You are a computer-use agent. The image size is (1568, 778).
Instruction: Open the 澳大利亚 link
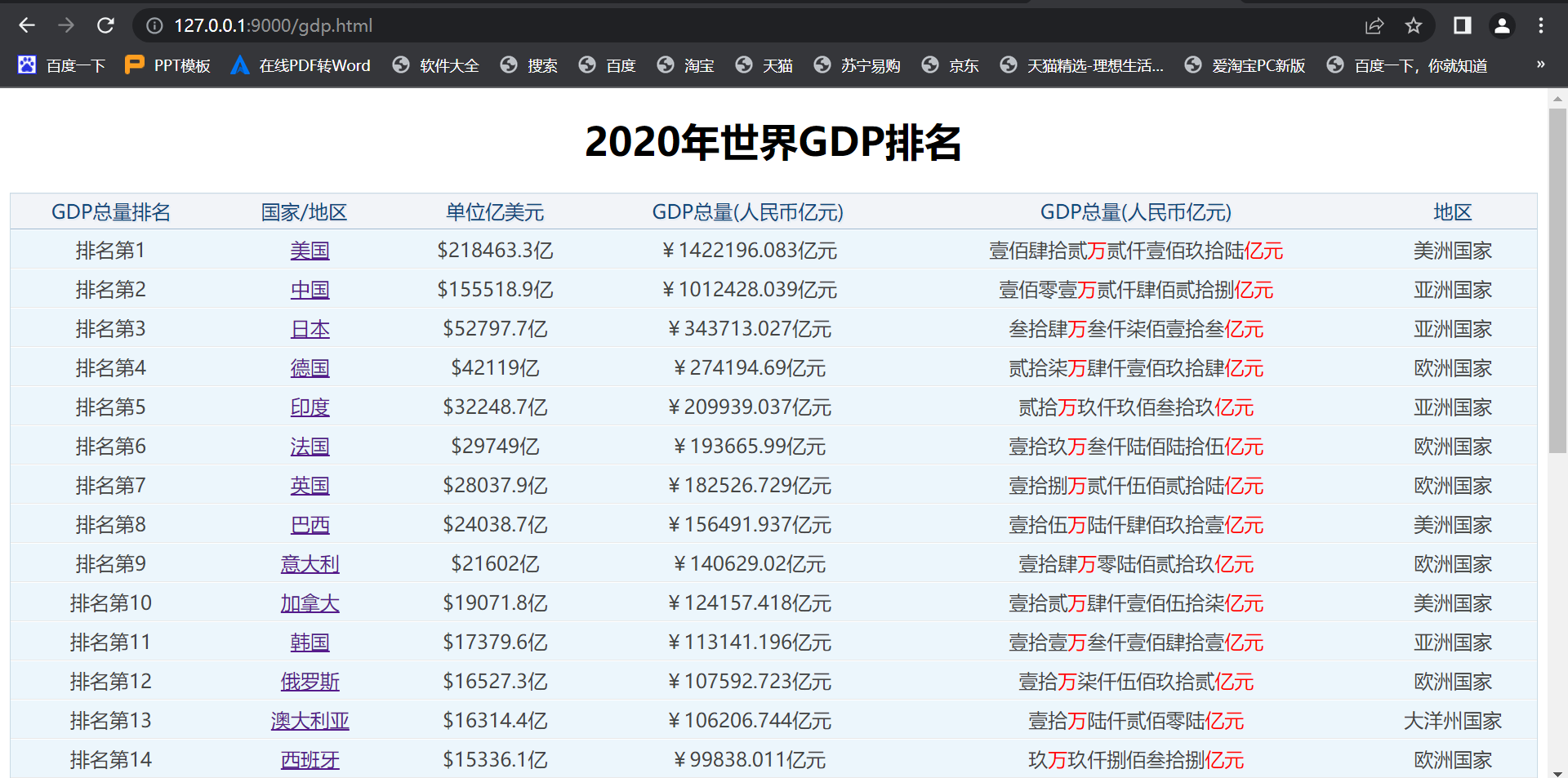point(310,721)
